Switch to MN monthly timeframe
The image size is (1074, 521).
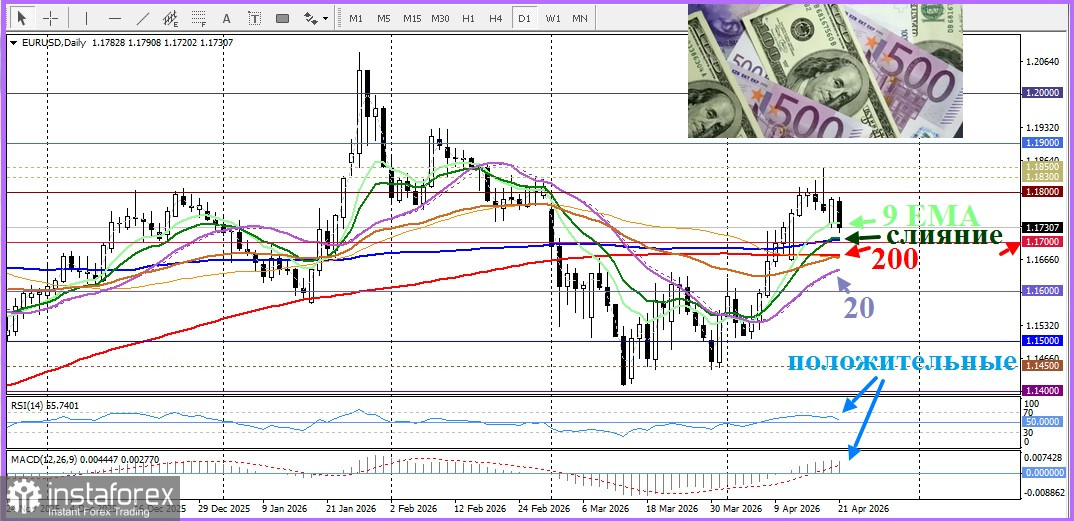coord(579,18)
